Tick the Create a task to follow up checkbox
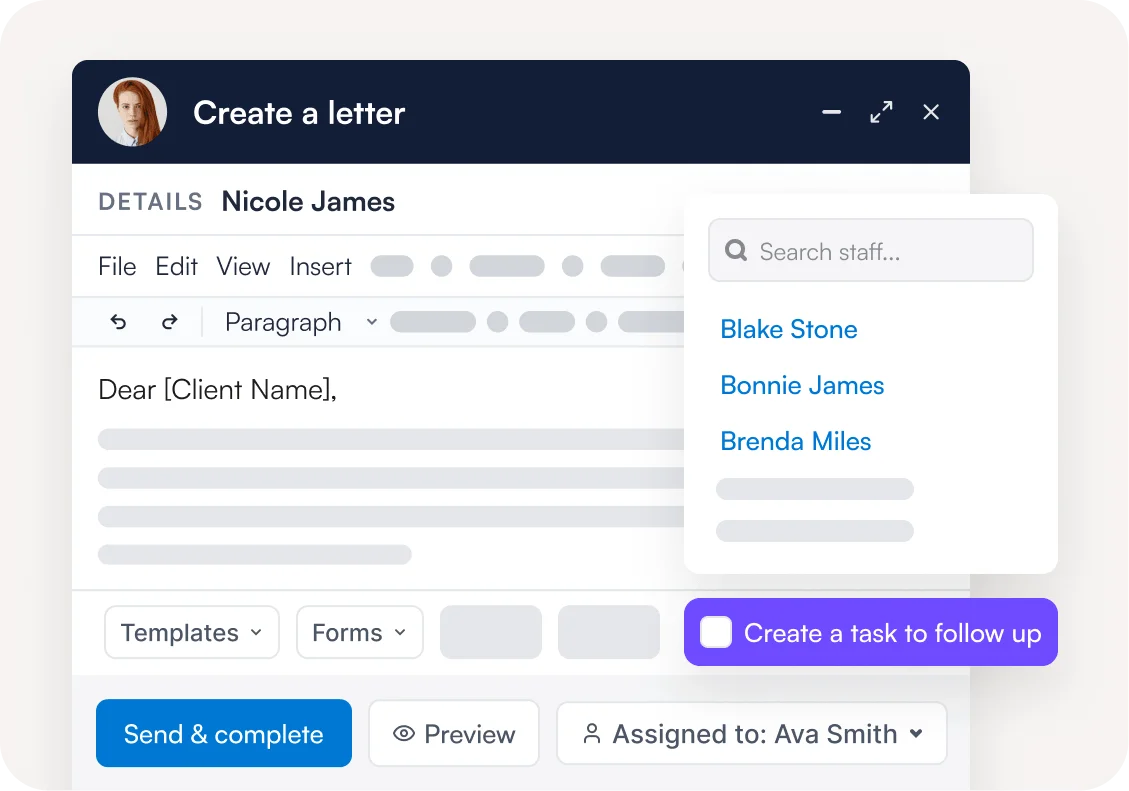The height and width of the screenshot is (791, 1129). [716, 632]
